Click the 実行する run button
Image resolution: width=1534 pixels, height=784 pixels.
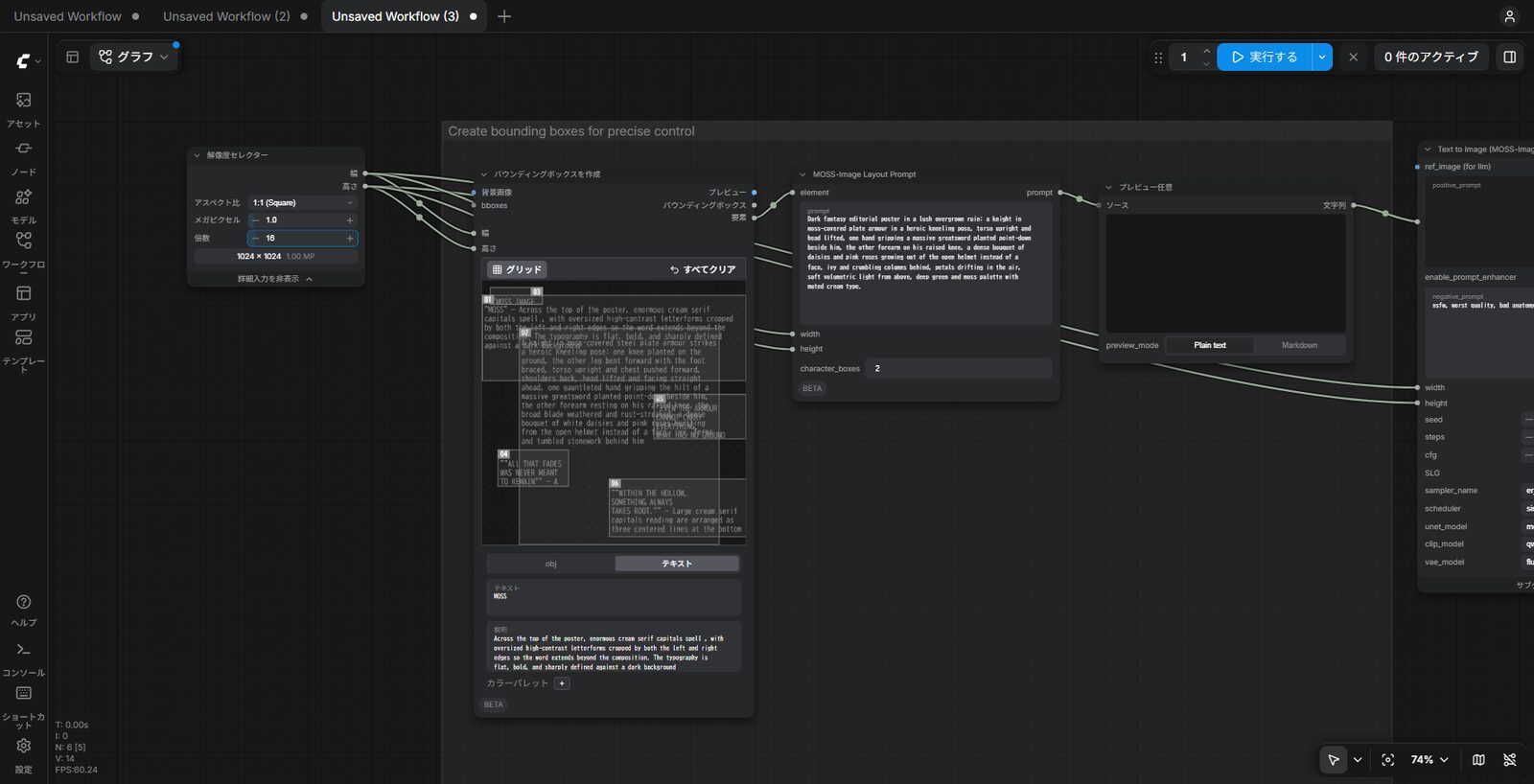[1265, 57]
